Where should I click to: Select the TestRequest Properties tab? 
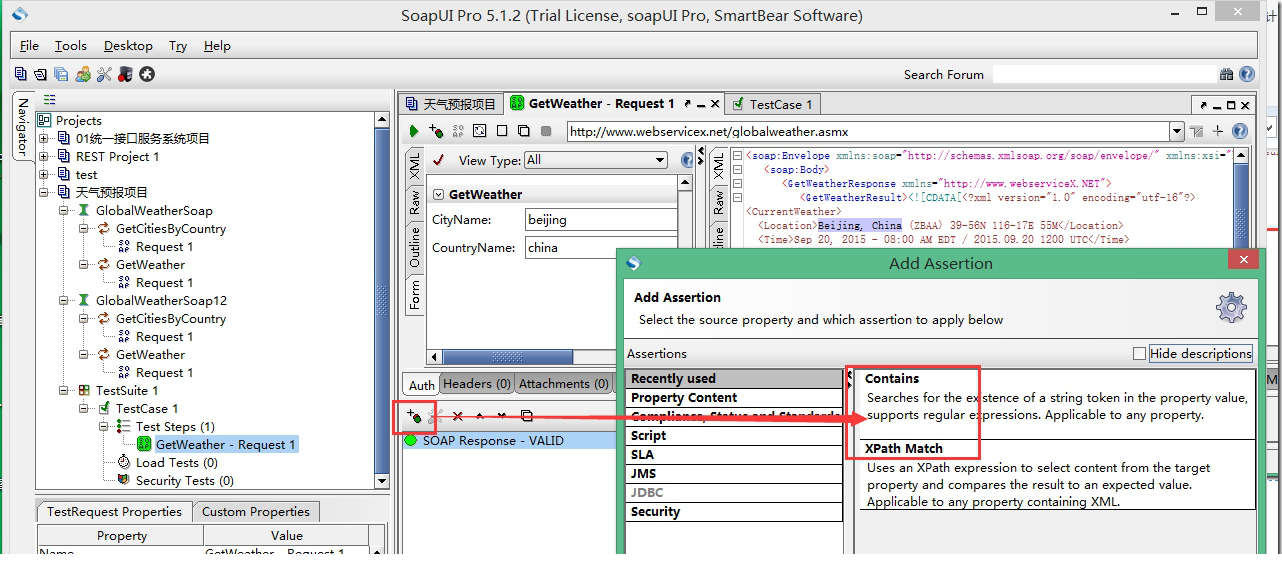click(x=115, y=512)
